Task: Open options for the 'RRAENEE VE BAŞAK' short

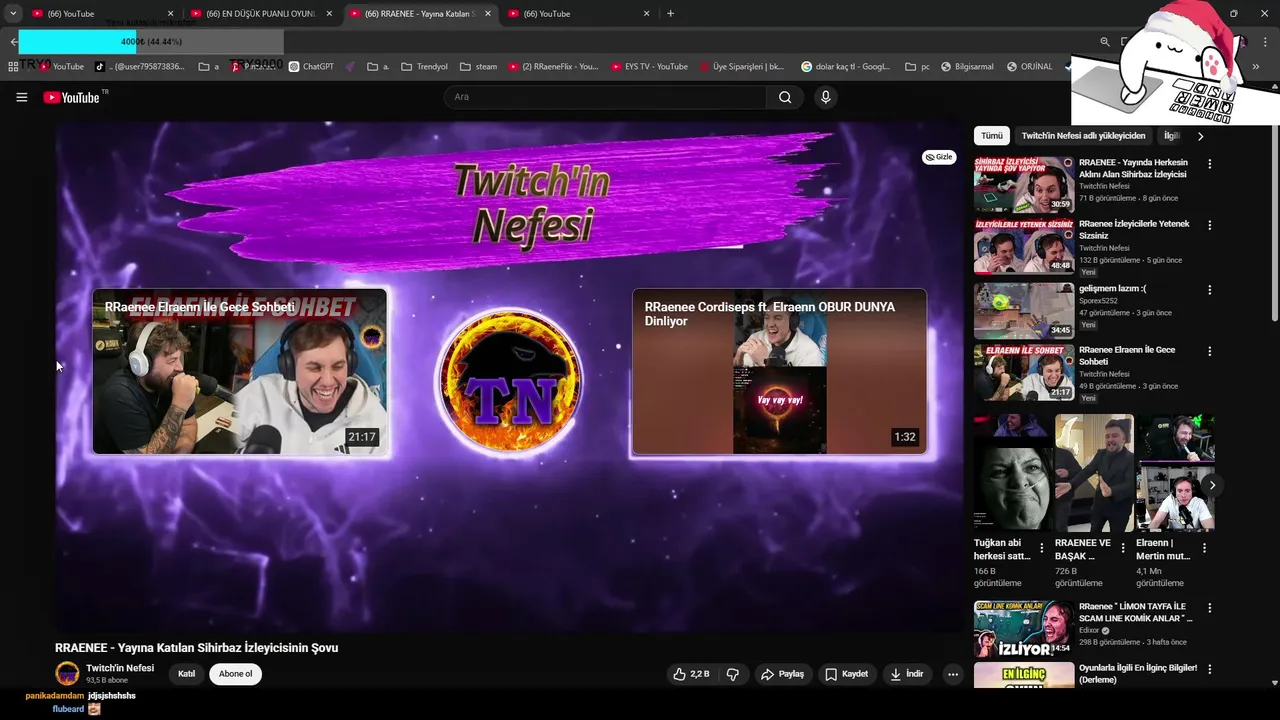Action: tap(1123, 548)
